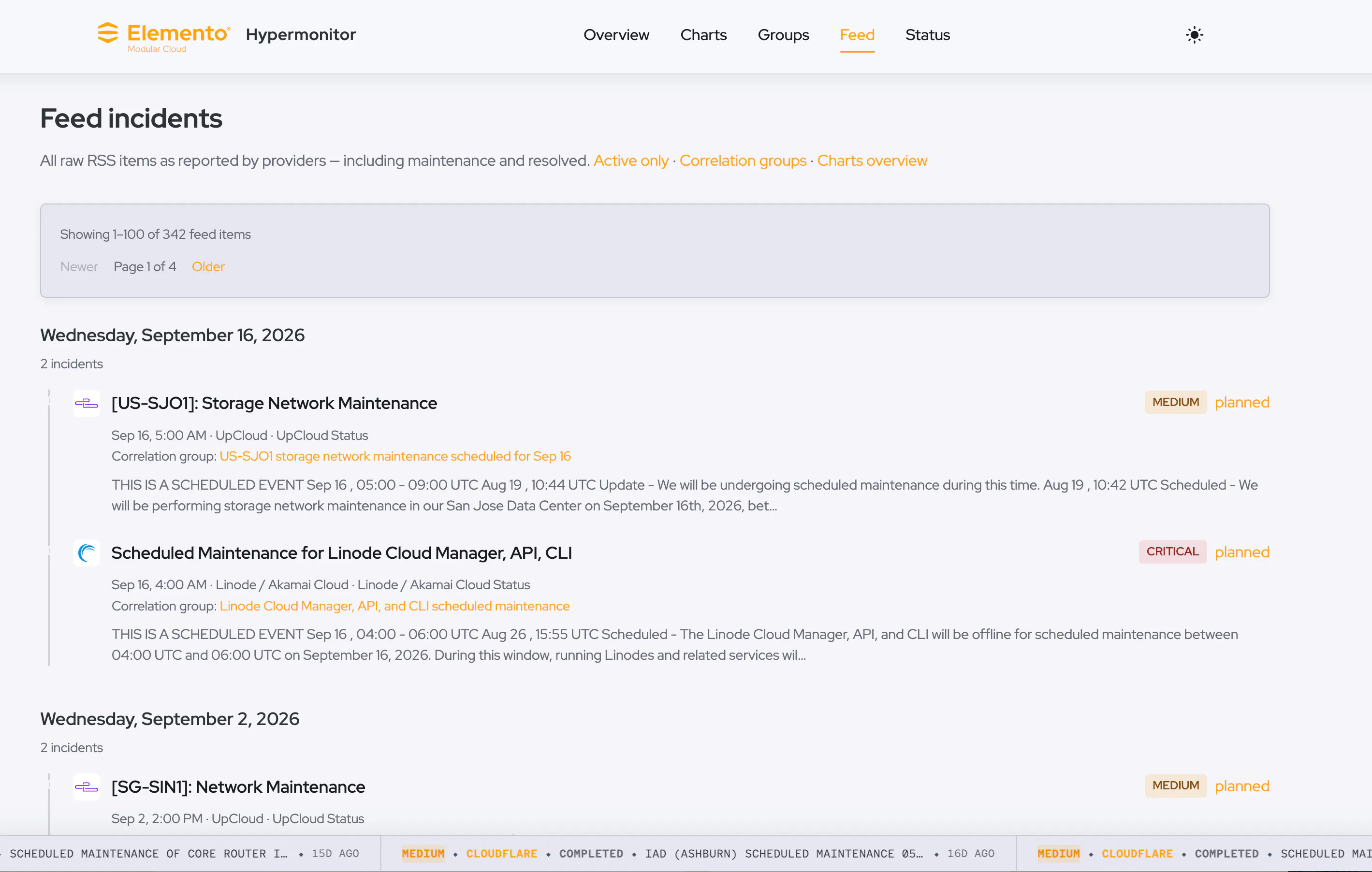Screen dimensions: 1372x872
Task: Go to Older feed page
Action: (208, 266)
